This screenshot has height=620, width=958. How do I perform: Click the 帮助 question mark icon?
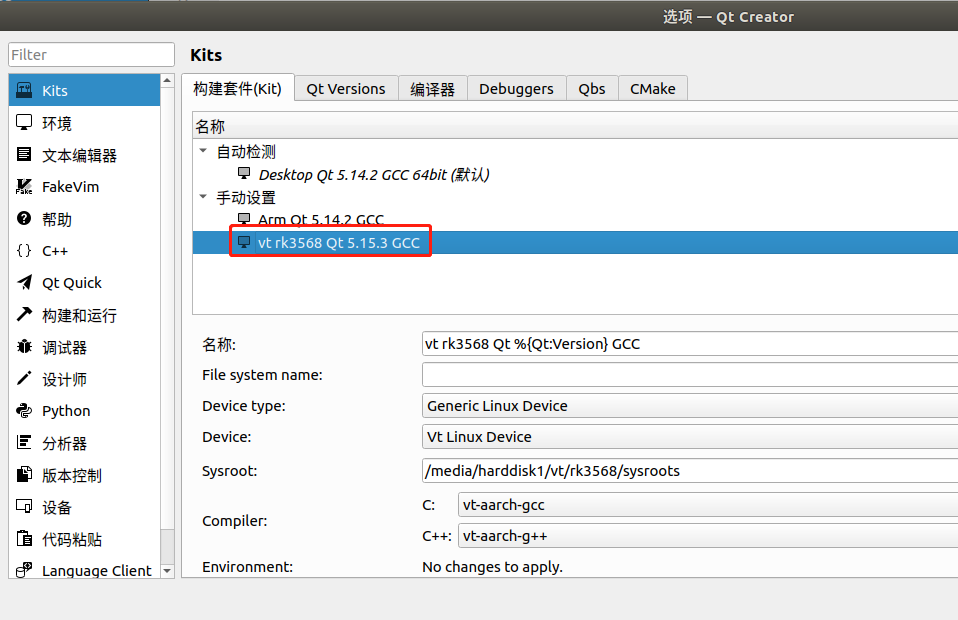click(25, 219)
